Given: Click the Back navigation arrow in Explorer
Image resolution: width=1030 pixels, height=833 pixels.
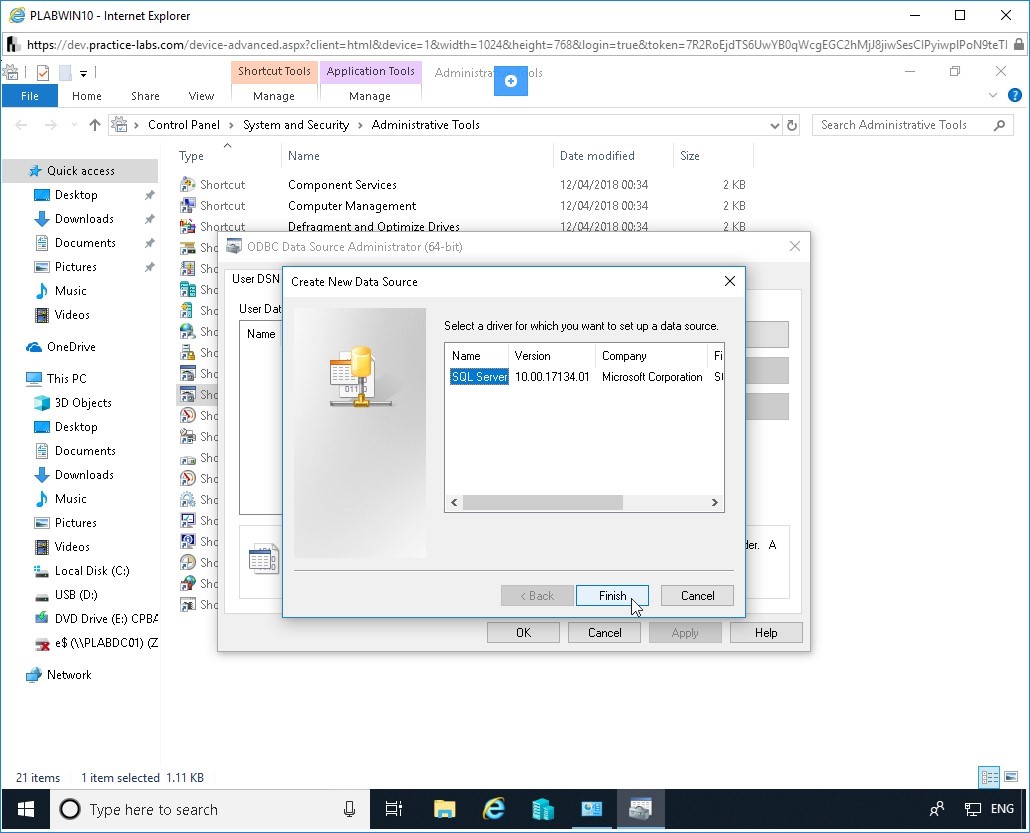Looking at the screenshot, I should 21,125.
